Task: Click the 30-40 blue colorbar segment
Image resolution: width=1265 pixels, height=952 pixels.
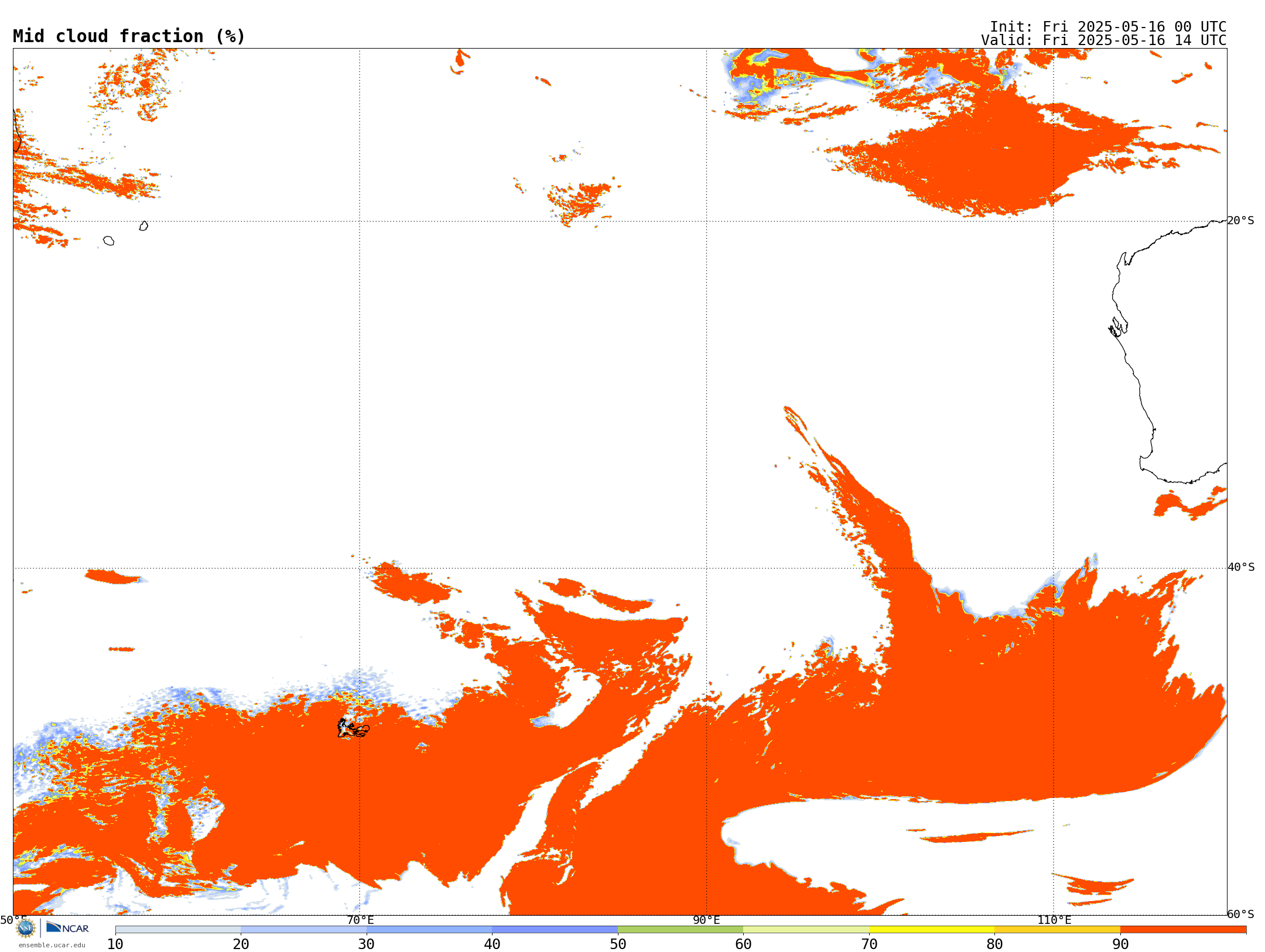Action: click(x=429, y=930)
